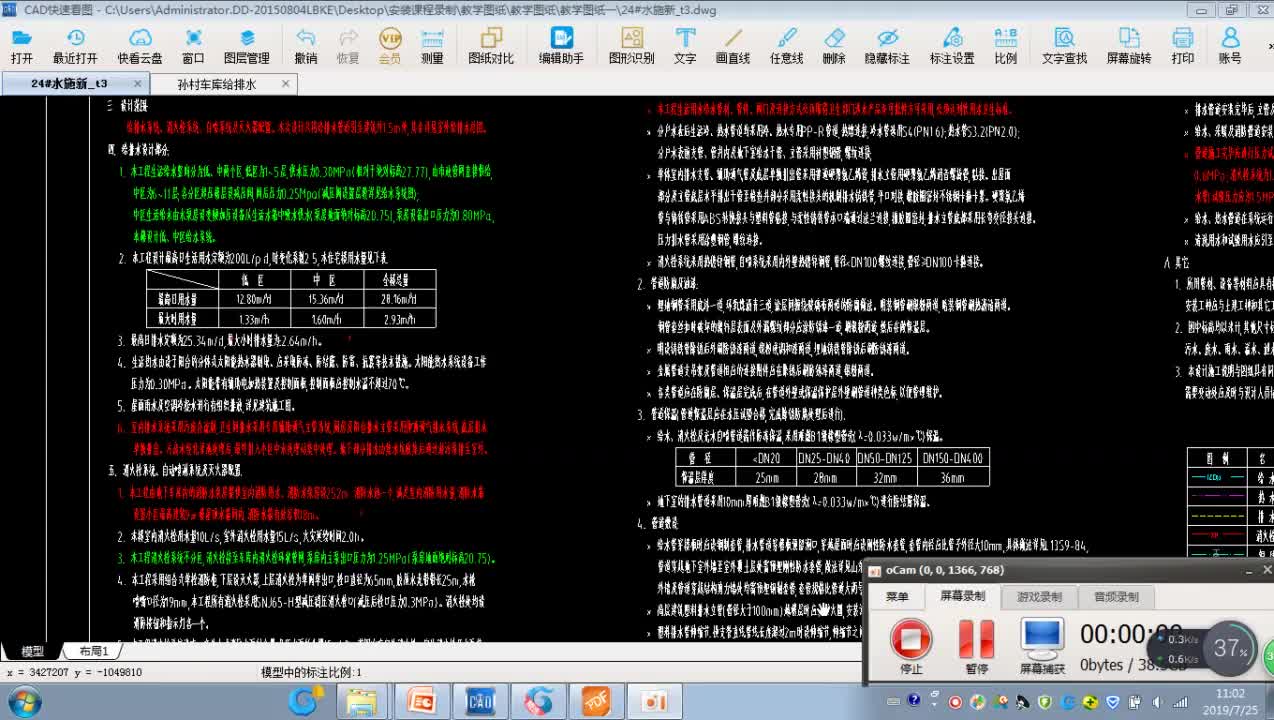Switch to oCam 屏幕录制 tab

pyautogui.click(x=962, y=597)
